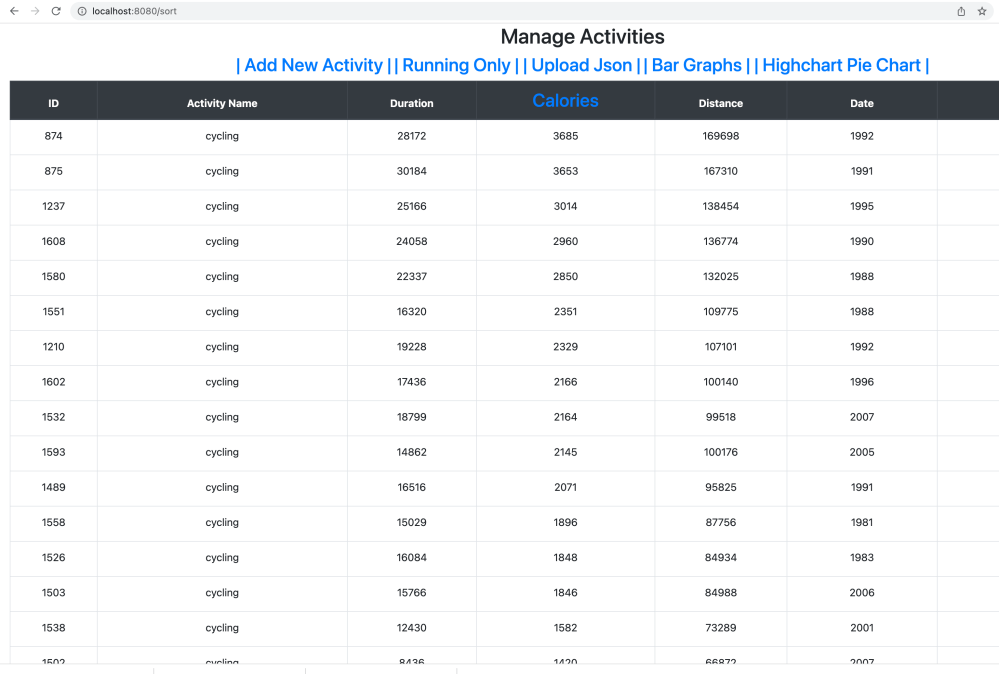Viewport: 999px width, 674px height.
Task: Click the browser back arrow
Action: point(14,11)
